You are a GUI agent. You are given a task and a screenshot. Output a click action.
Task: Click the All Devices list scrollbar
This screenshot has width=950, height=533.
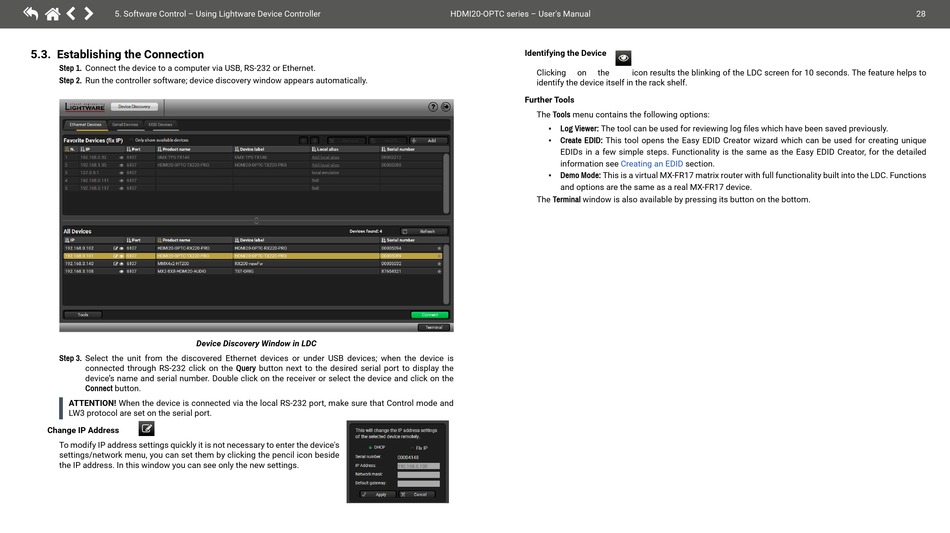(x=447, y=274)
